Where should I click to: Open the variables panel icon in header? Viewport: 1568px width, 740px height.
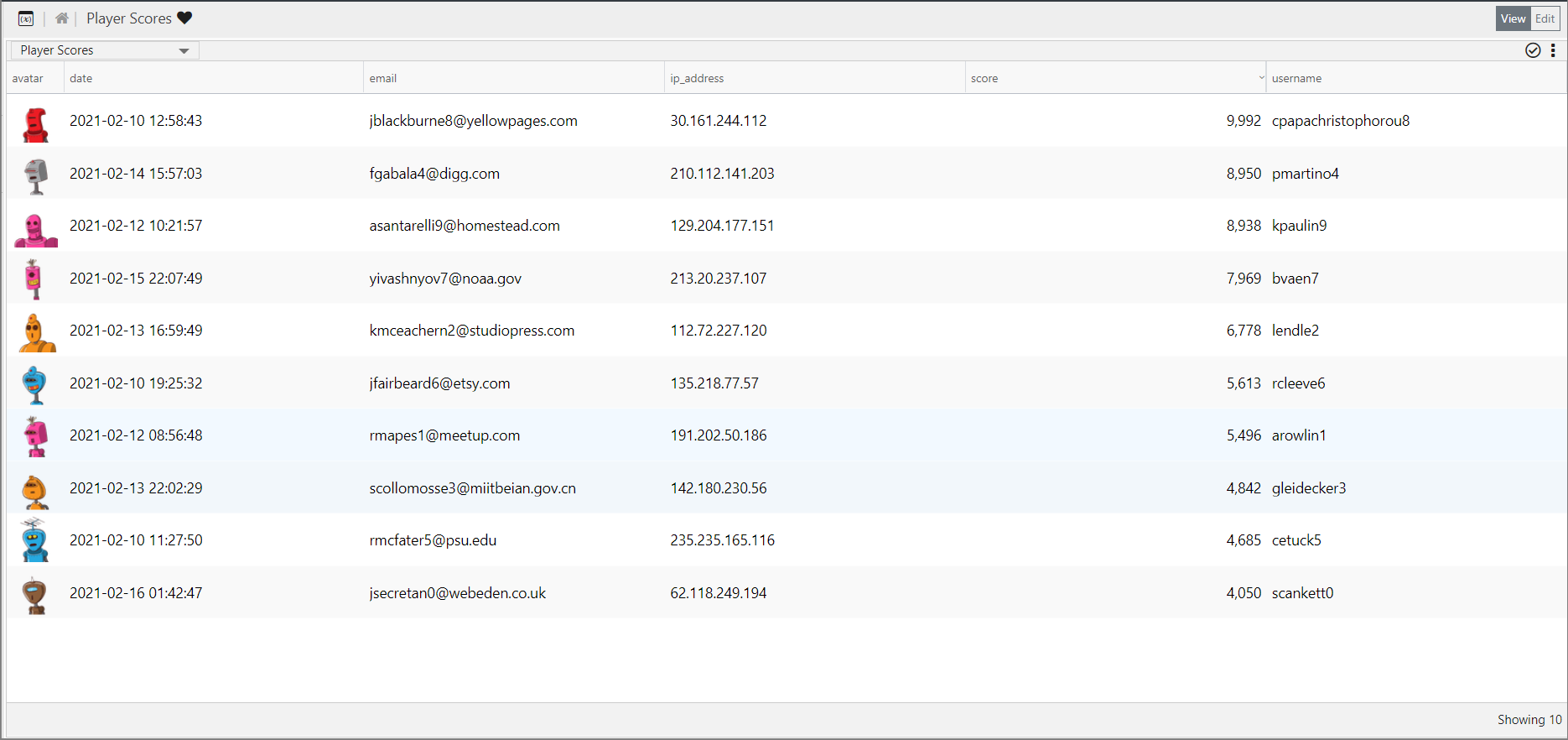[26, 18]
